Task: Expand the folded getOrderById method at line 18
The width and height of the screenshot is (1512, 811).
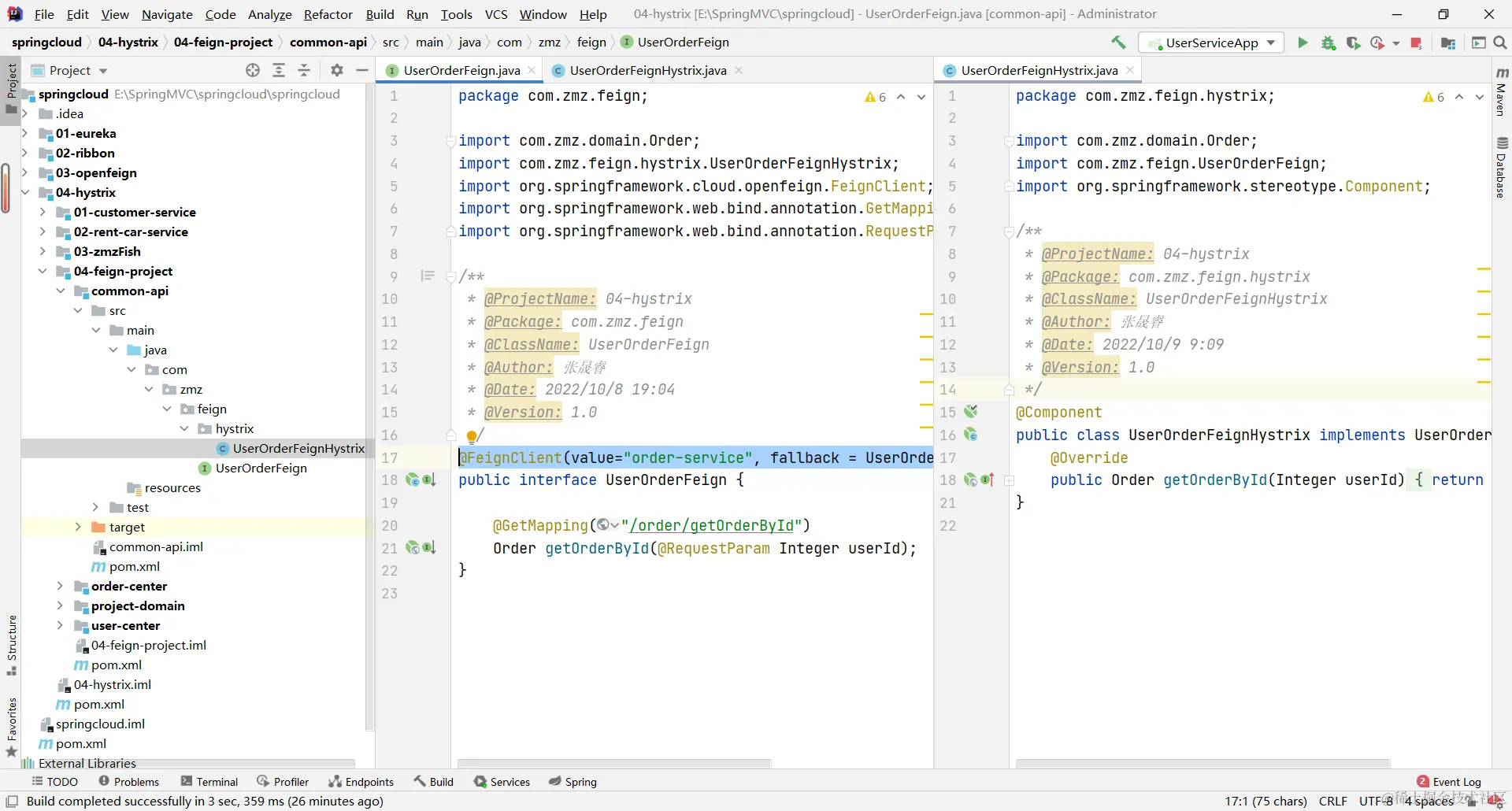Action: tap(1008, 480)
